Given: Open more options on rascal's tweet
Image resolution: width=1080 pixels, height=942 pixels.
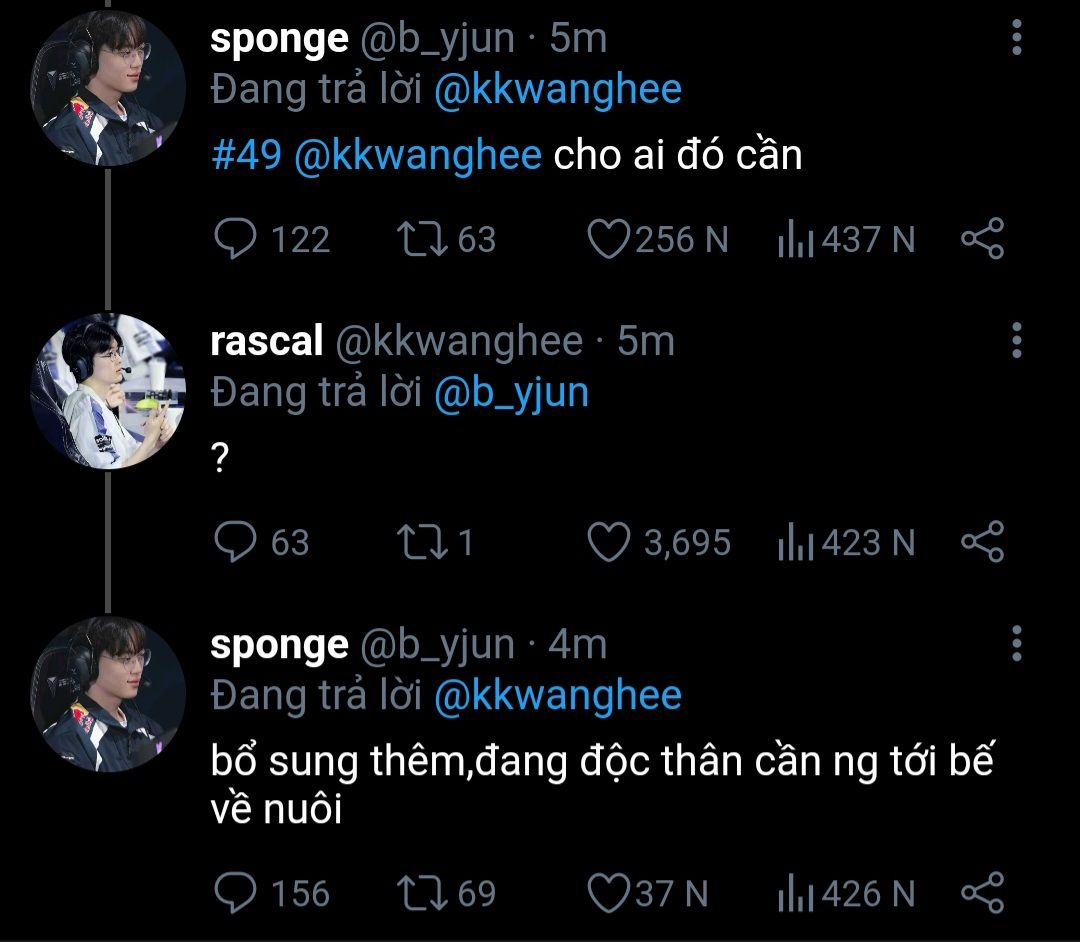Looking at the screenshot, I should click(1017, 341).
